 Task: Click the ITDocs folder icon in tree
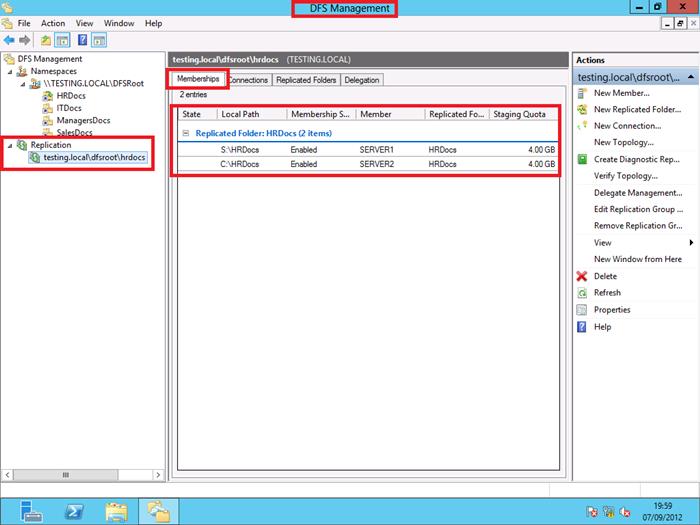coord(48,108)
